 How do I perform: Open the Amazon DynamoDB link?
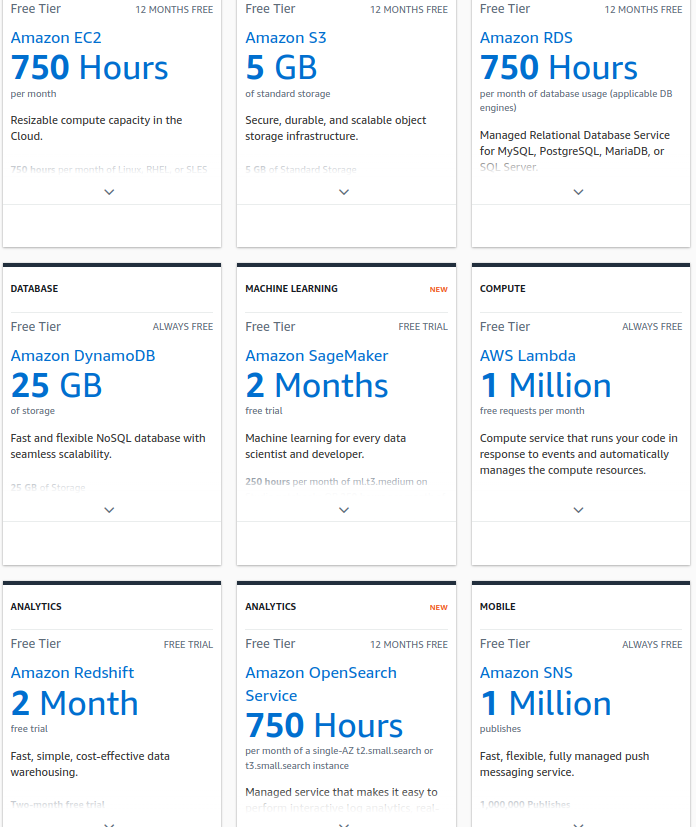pyautogui.click(x=83, y=356)
